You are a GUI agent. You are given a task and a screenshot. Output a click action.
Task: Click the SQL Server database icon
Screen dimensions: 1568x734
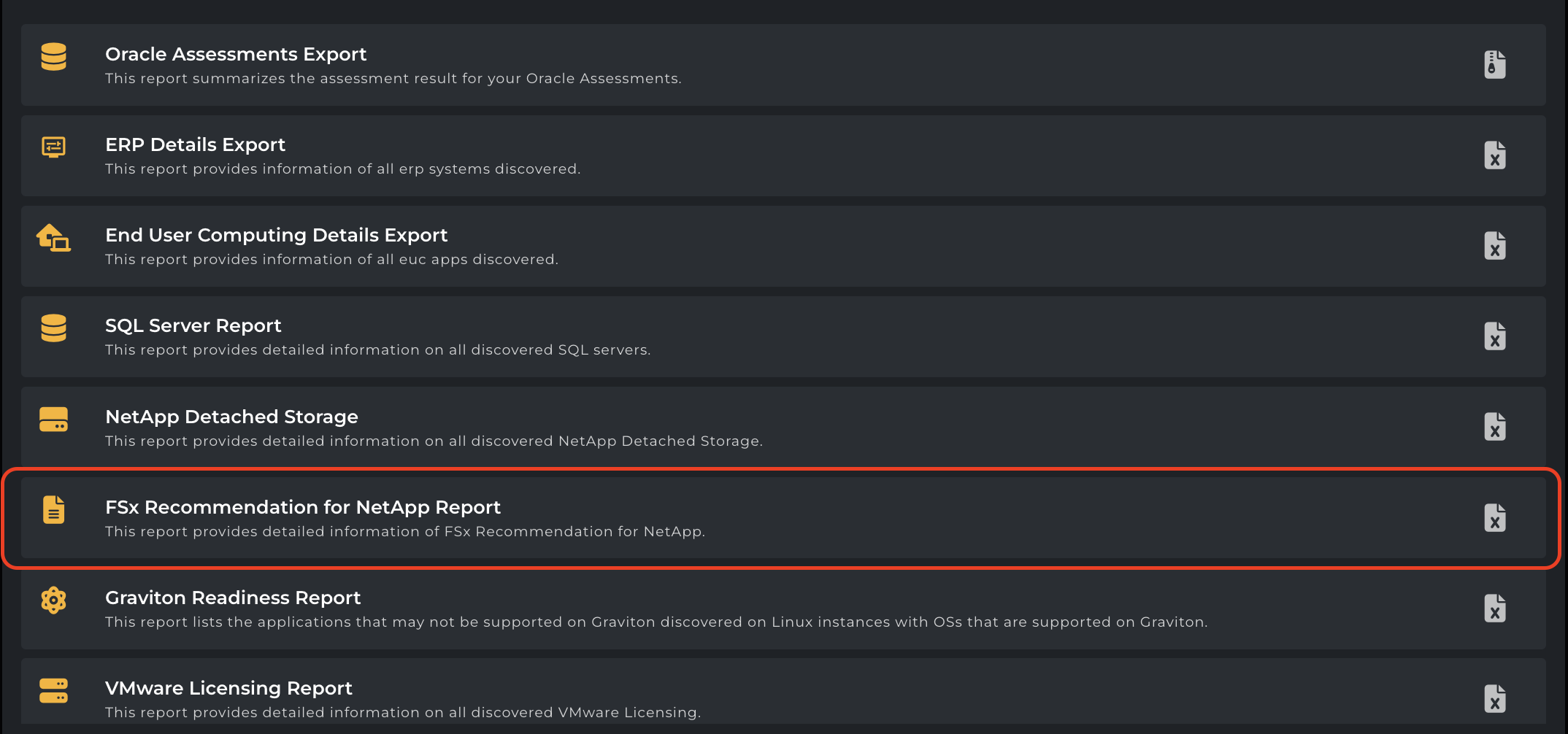[54, 328]
